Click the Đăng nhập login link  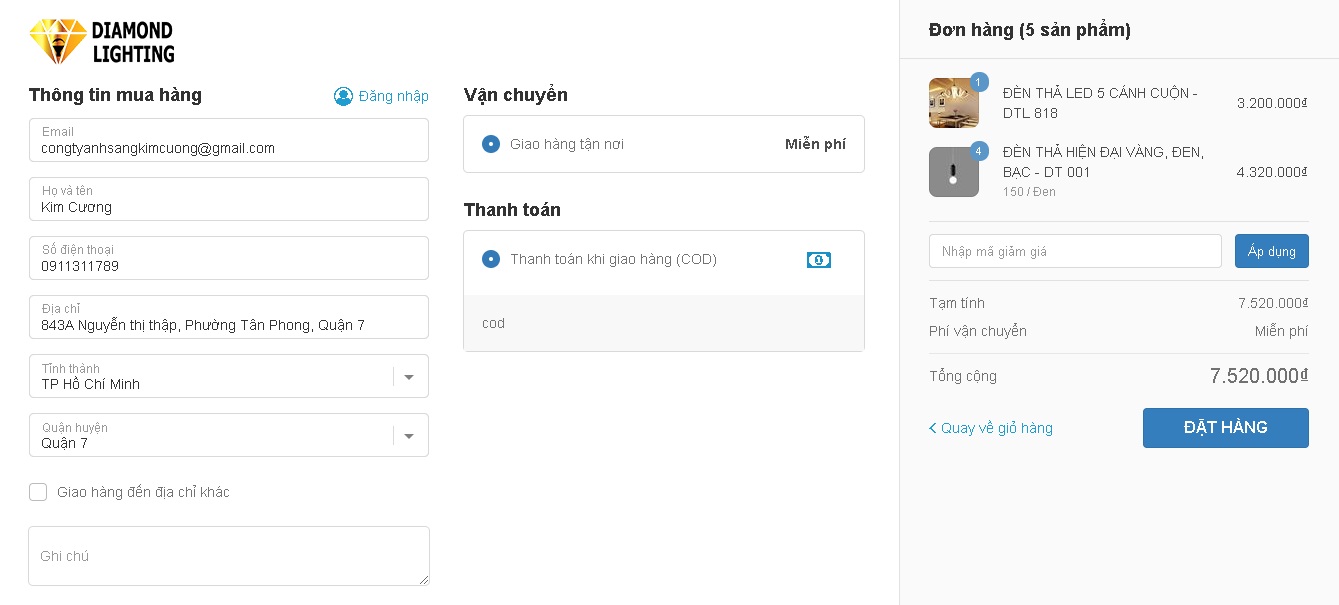tap(393, 96)
